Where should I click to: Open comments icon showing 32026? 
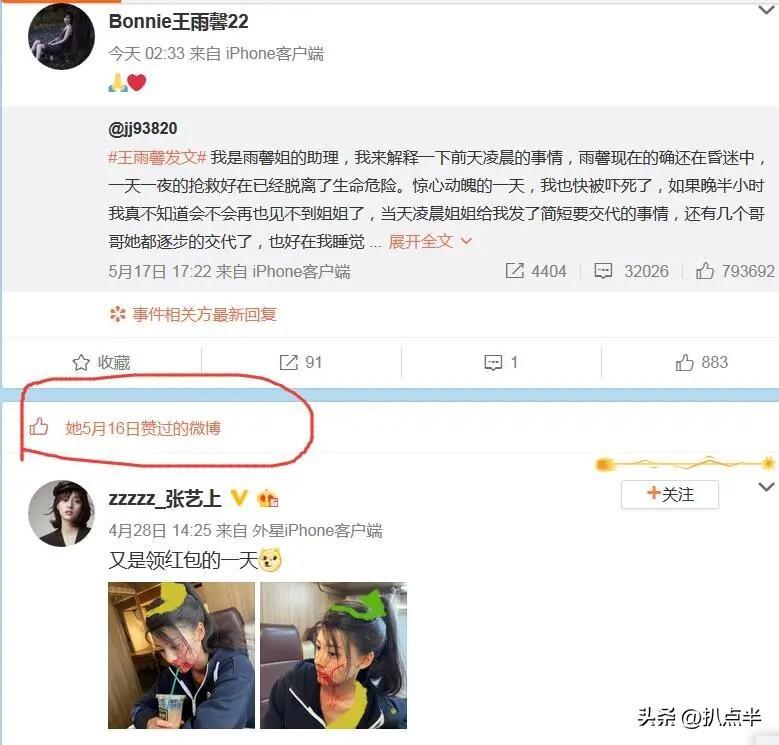(603, 271)
